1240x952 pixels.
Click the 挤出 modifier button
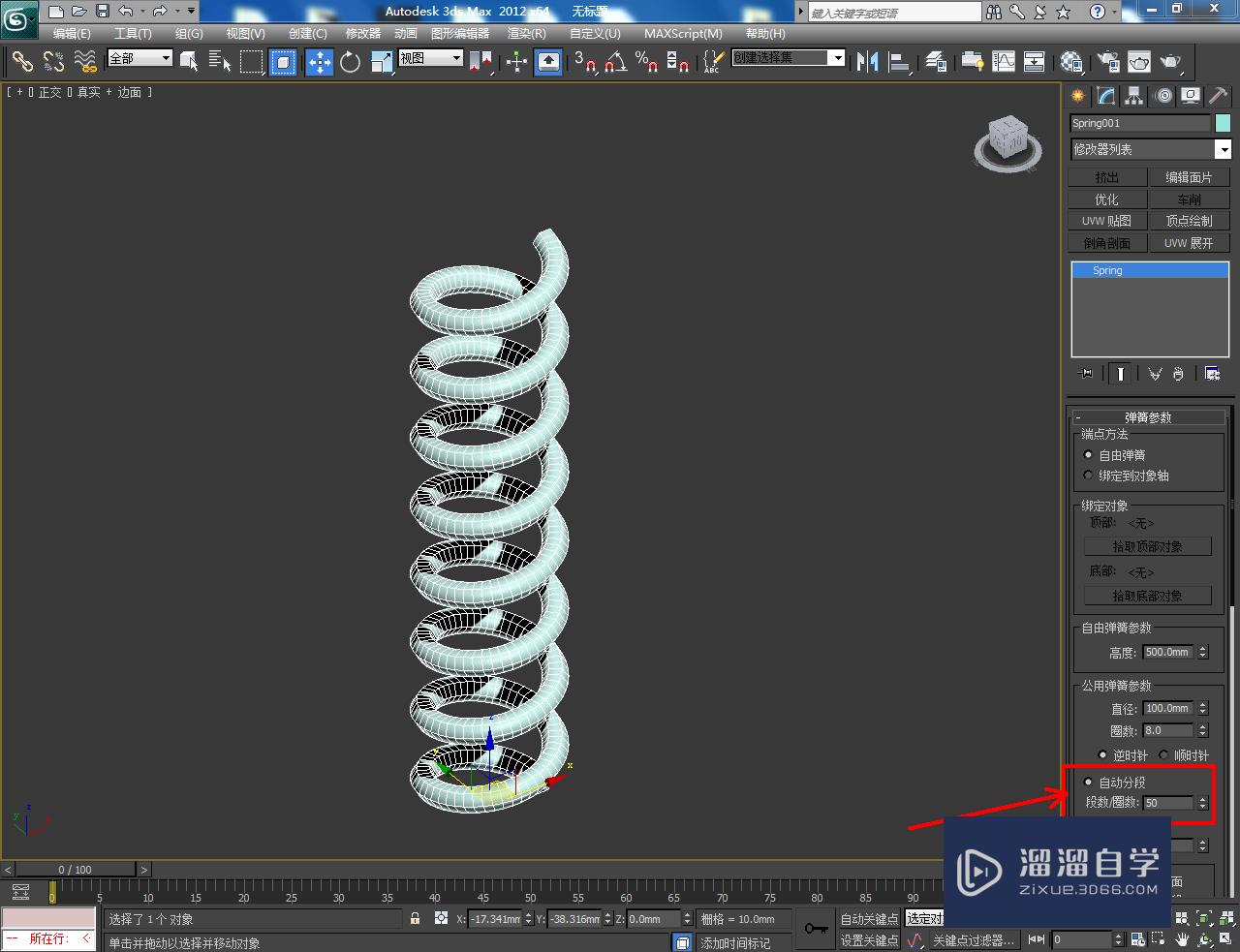[x=1107, y=177]
